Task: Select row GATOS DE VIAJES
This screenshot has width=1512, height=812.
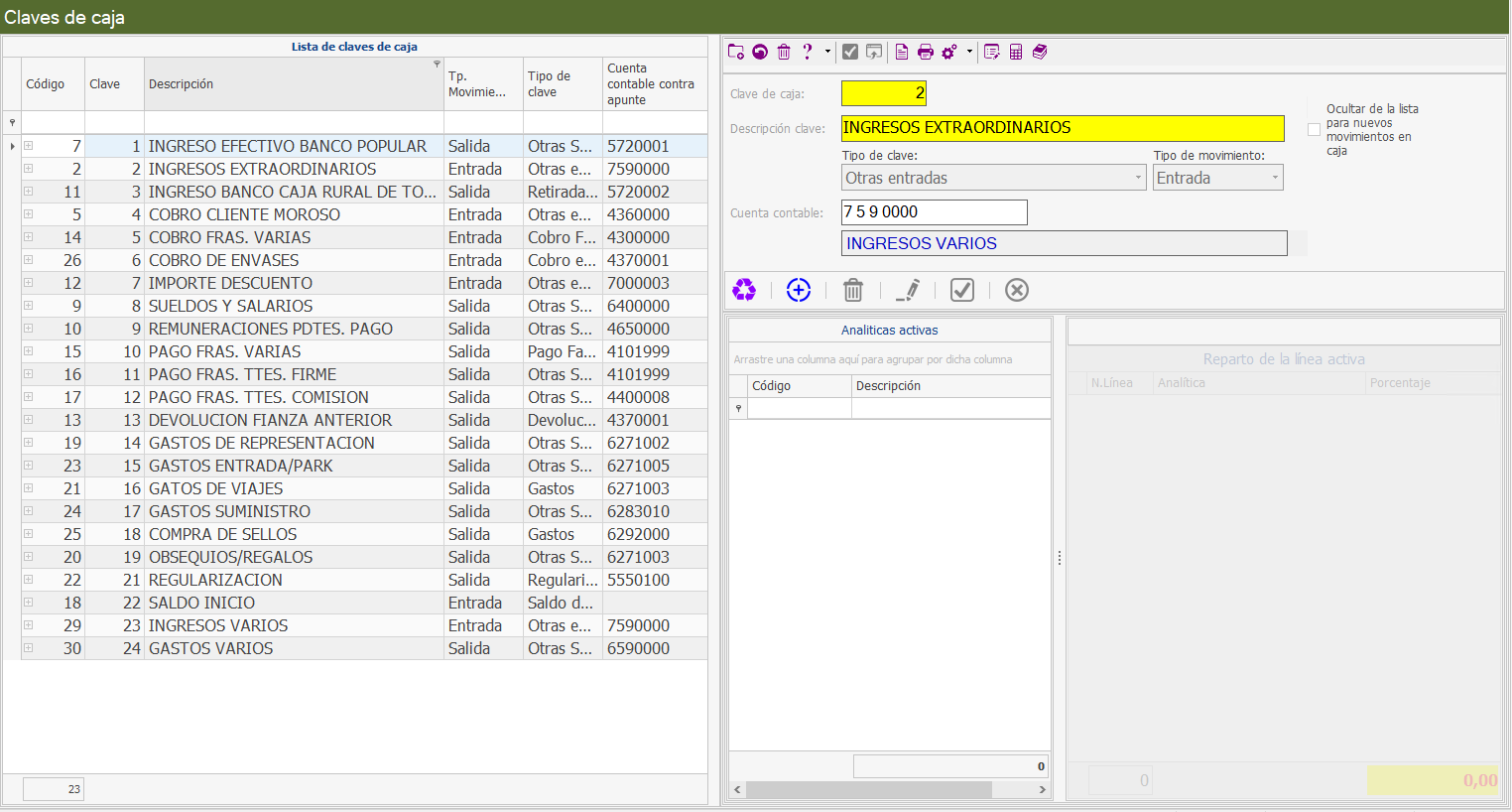Action: tap(364, 488)
